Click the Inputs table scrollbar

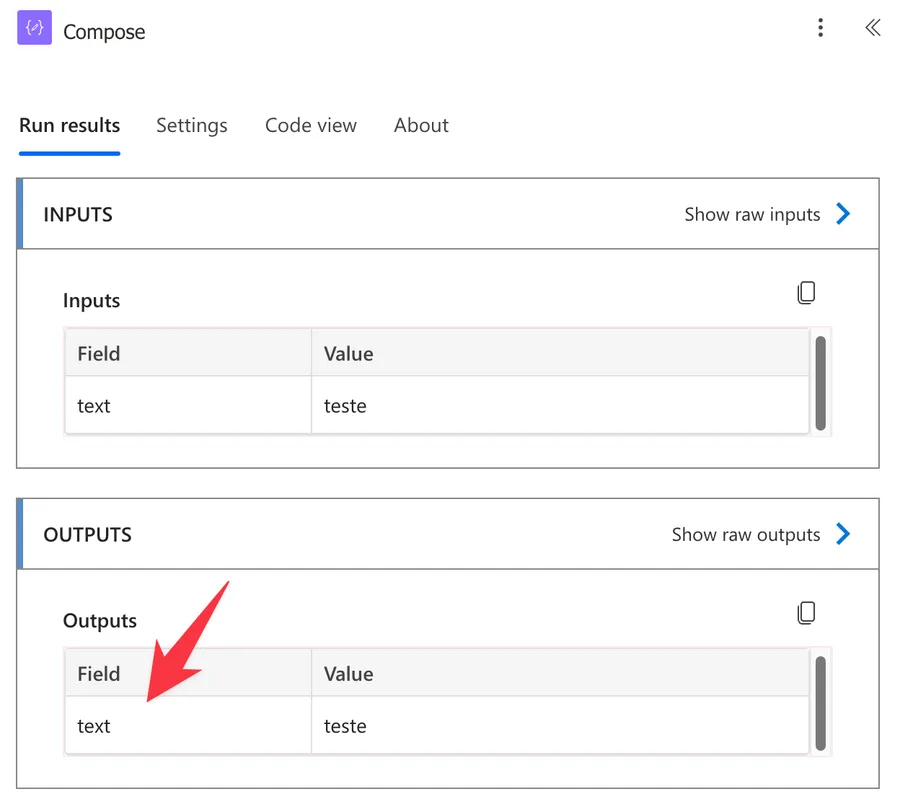[820, 383]
